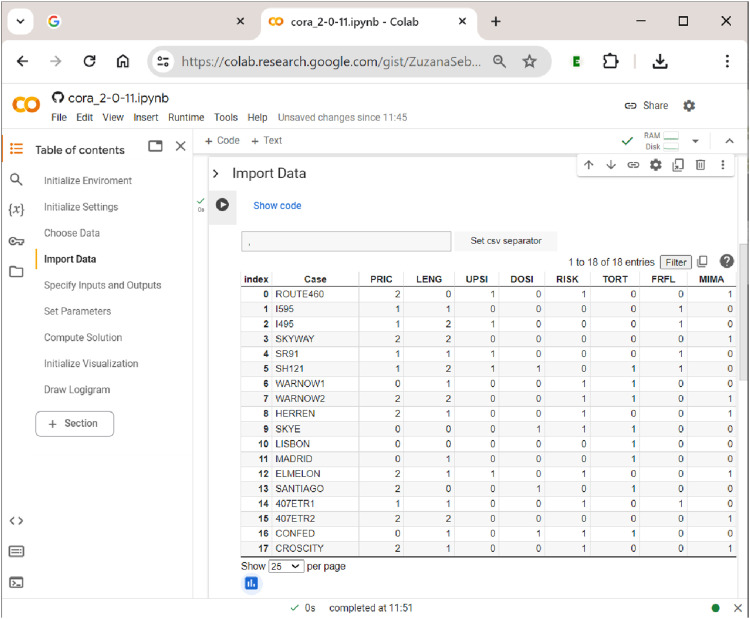Move the cell up with arrow icon
Screen dimensions: 750x619
point(588,165)
